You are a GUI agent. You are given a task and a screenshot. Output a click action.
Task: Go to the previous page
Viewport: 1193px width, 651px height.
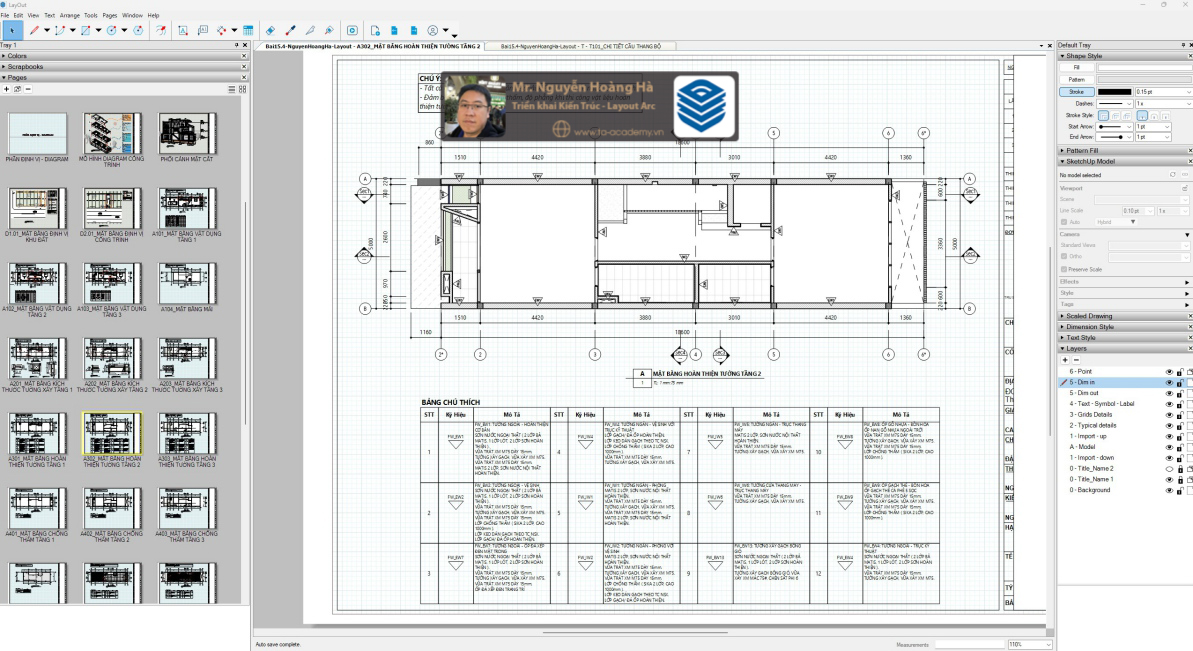(394, 30)
